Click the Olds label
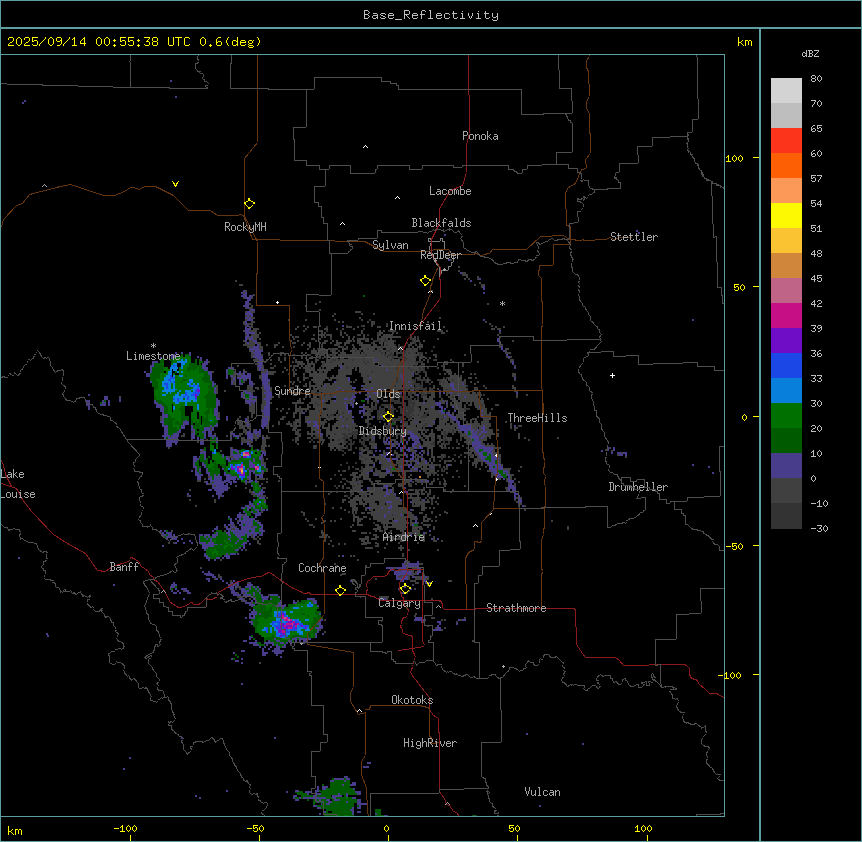 (388, 394)
